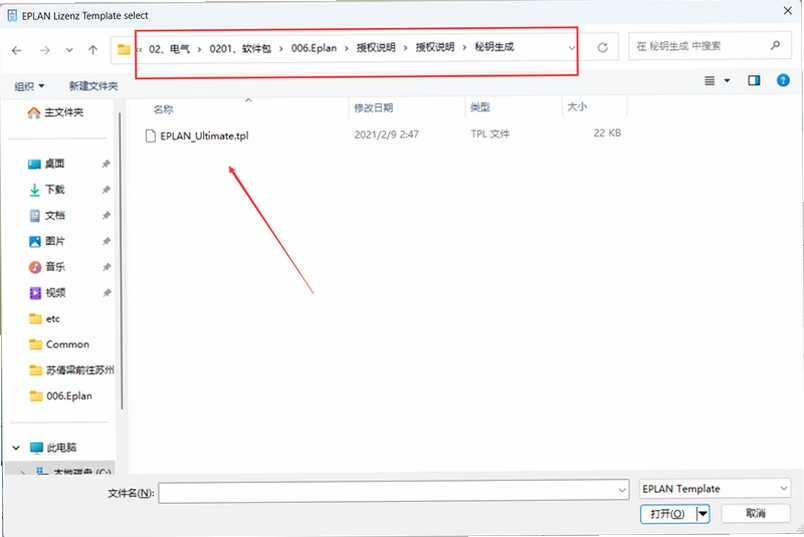
Task: Select the EPLAN_Ultimate.tpl file
Action: (204, 136)
